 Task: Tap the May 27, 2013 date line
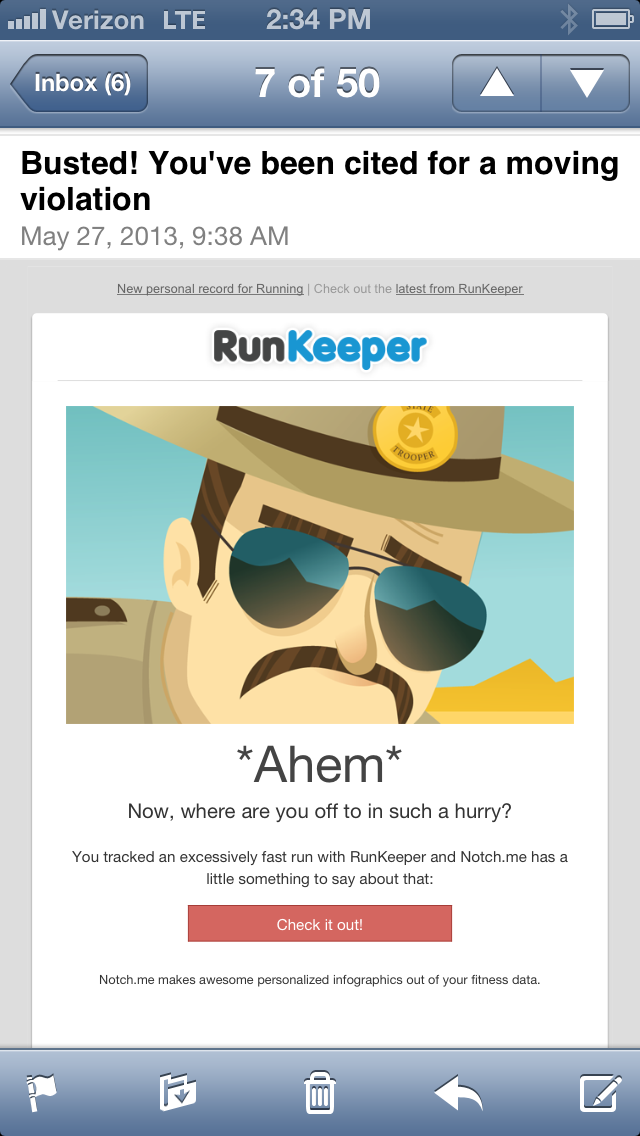tap(154, 236)
